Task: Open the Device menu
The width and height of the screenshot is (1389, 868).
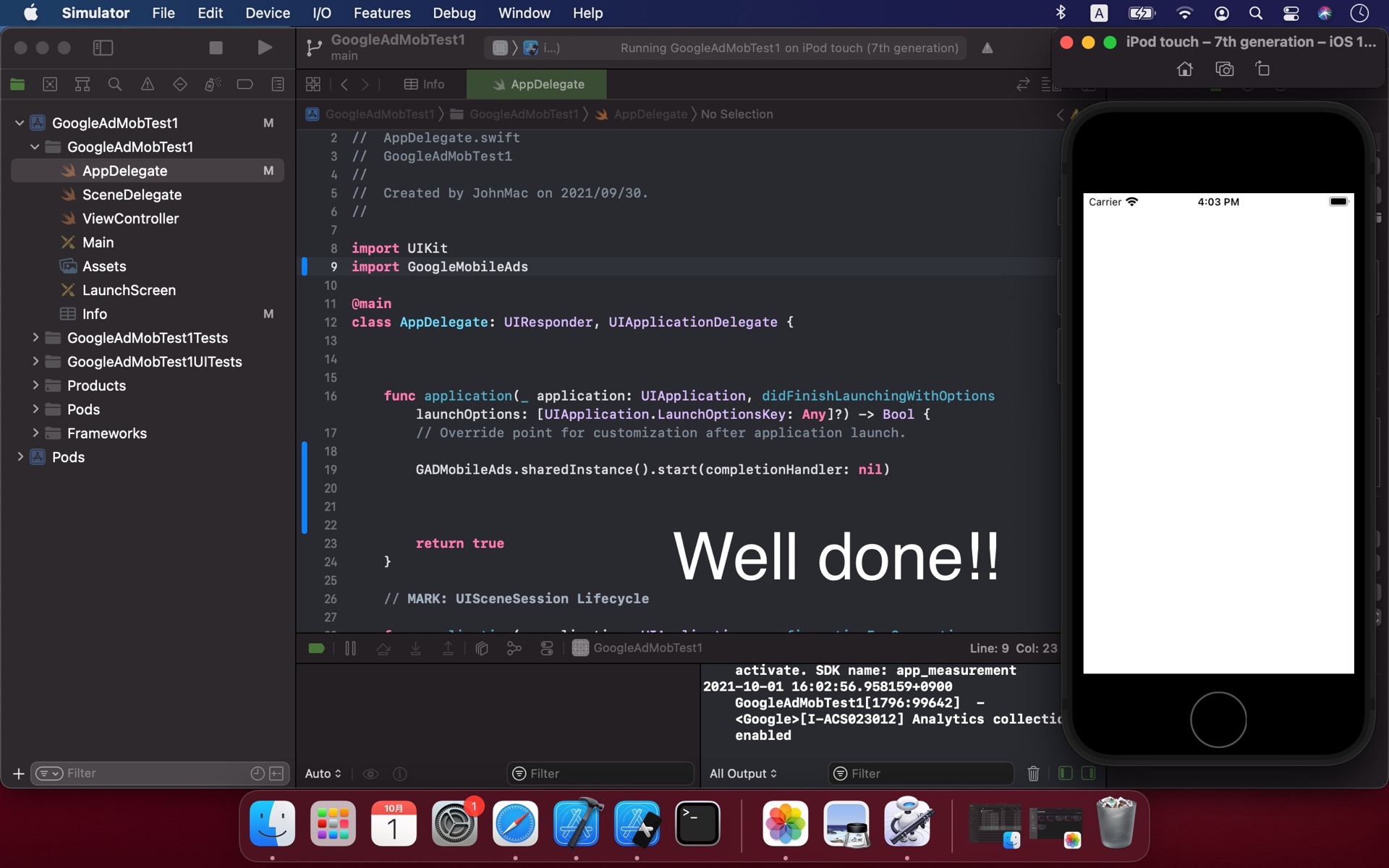Action: tap(268, 13)
